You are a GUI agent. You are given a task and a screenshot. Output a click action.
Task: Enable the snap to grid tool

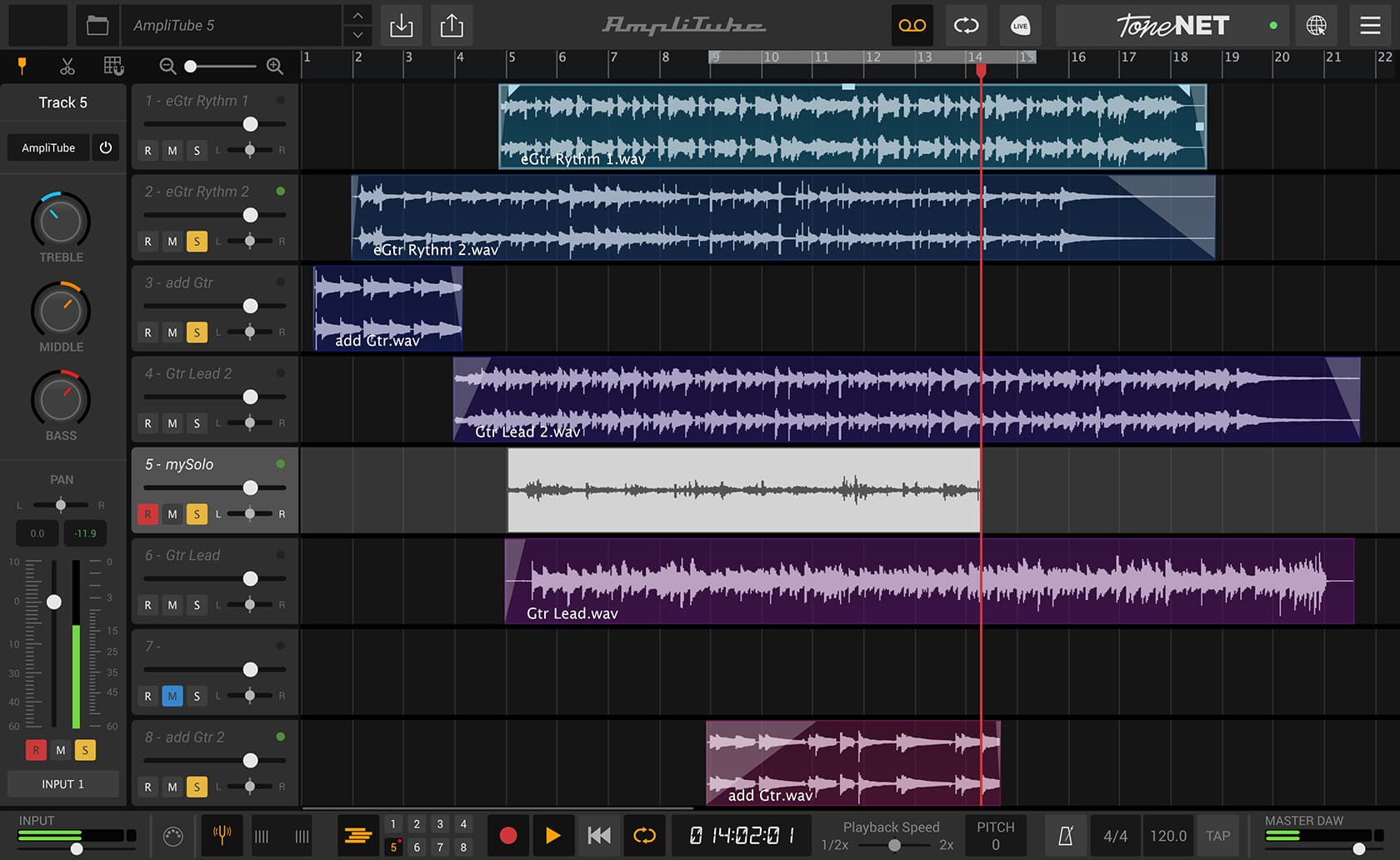pos(113,66)
